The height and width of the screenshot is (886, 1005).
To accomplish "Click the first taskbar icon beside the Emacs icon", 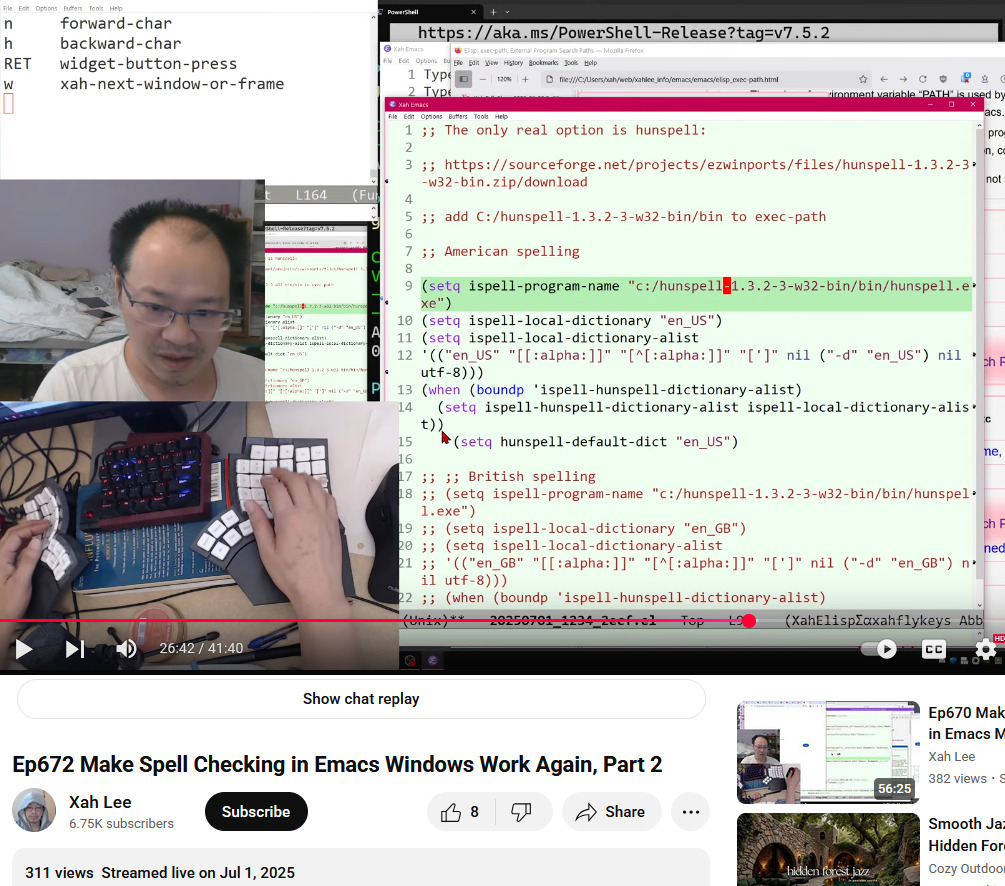I will click(410, 660).
